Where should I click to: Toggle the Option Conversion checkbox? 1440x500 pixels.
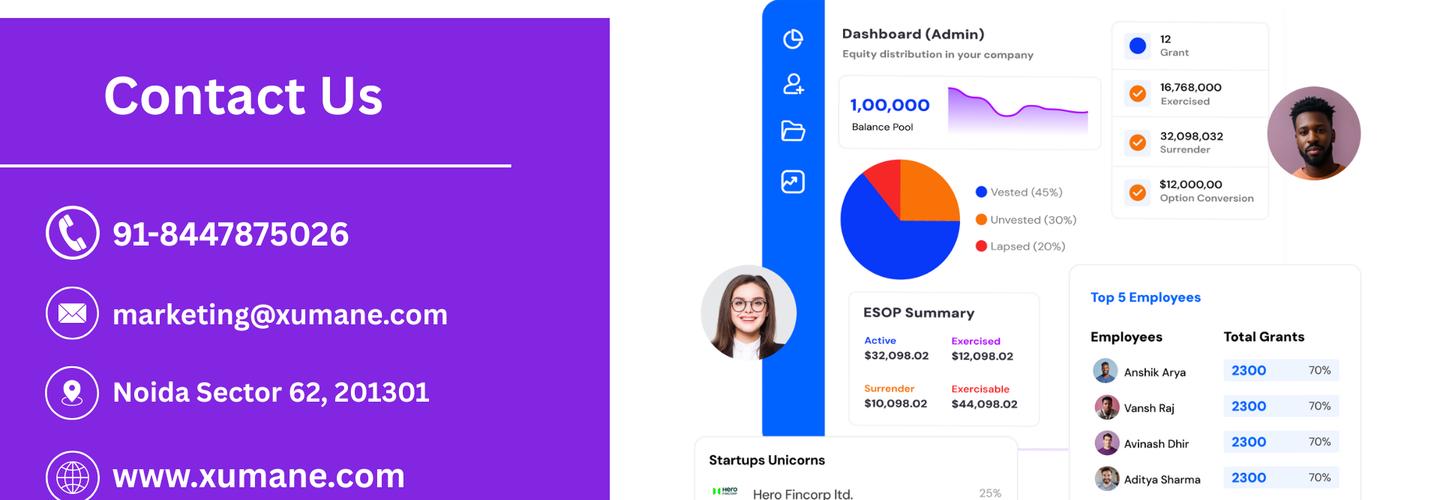1137,191
